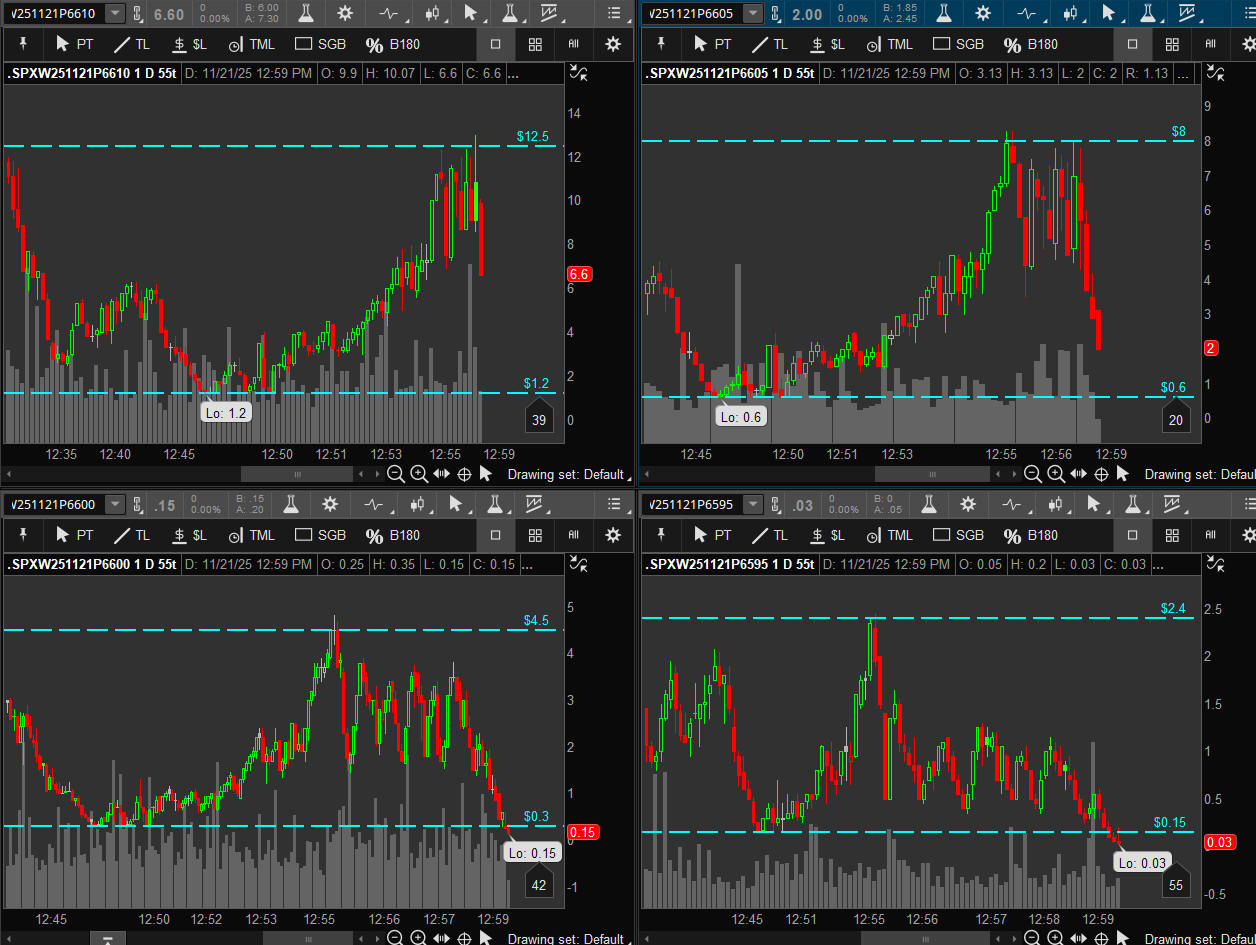Switch to grid view in P6600 toolbar
1256x945 pixels.
pyautogui.click(x=535, y=535)
